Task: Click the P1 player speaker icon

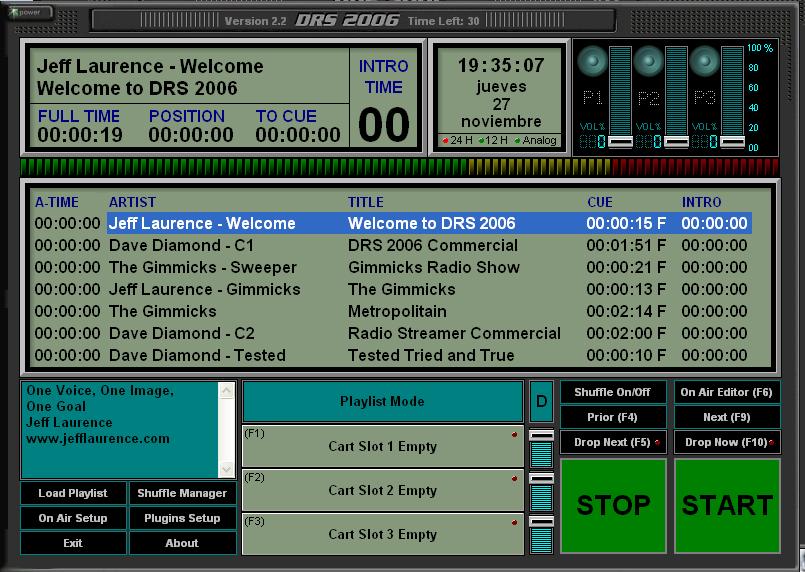Action: (592, 61)
